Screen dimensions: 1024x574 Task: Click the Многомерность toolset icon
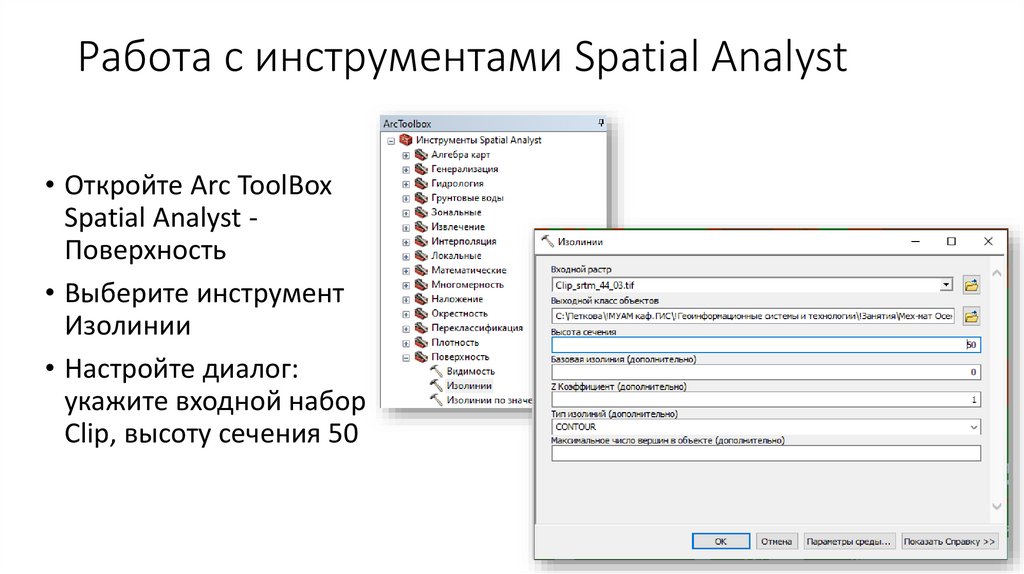[x=421, y=285]
